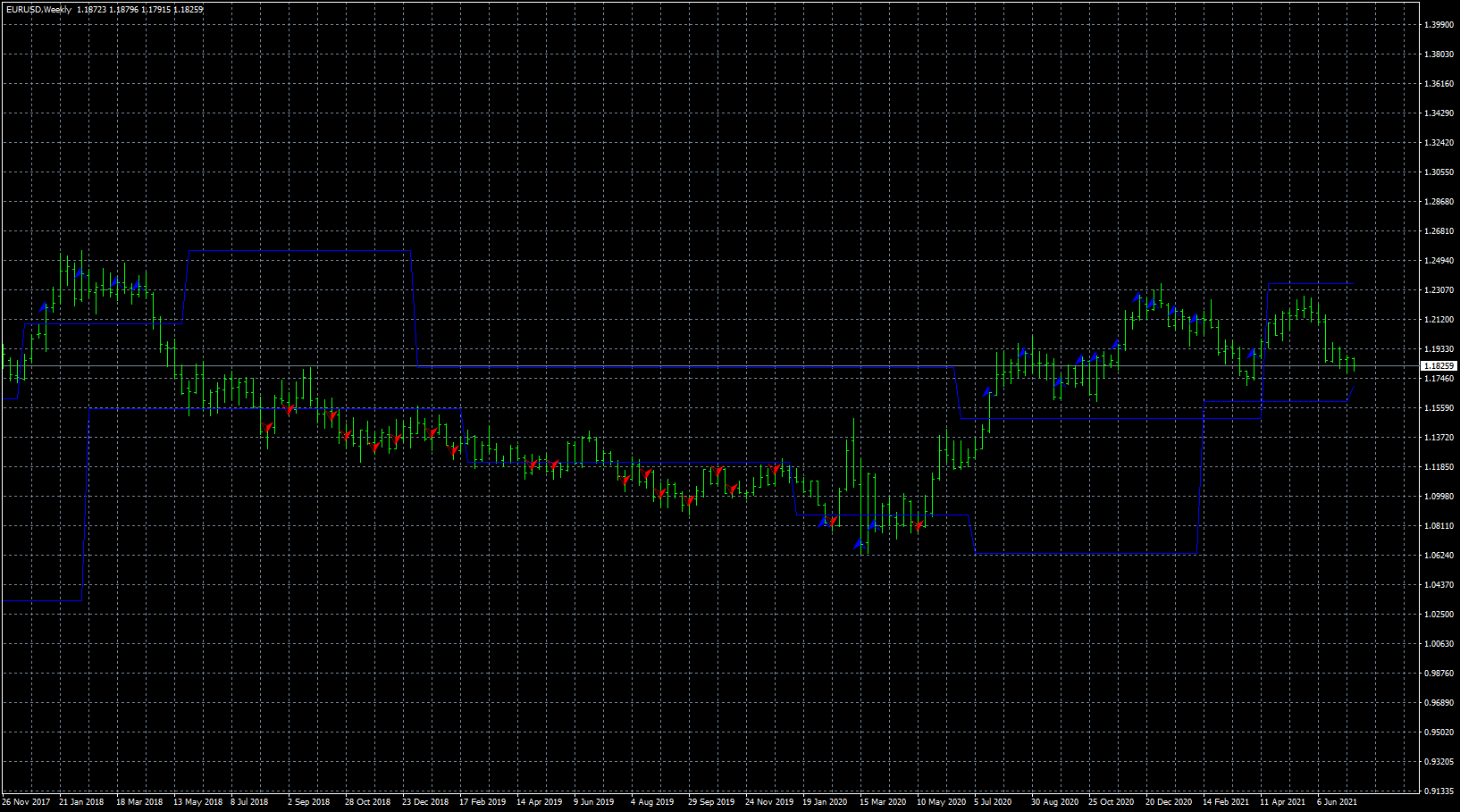Click the 11 Apr 2021 date label
This screenshot has width=1460, height=812.
pyautogui.click(x=1282, y=802)
